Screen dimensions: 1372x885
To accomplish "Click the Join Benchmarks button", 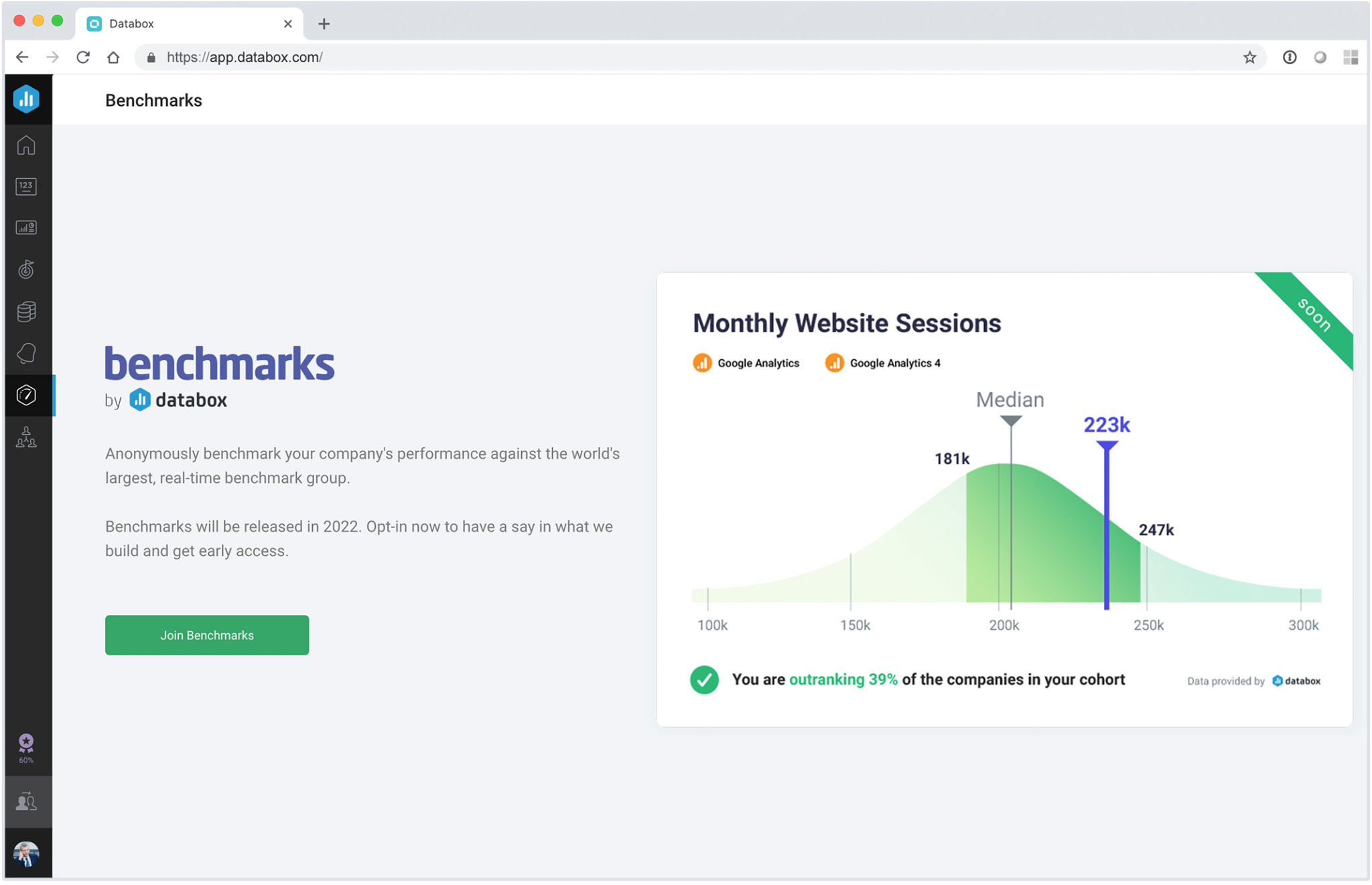I will [x=206, y=634].
